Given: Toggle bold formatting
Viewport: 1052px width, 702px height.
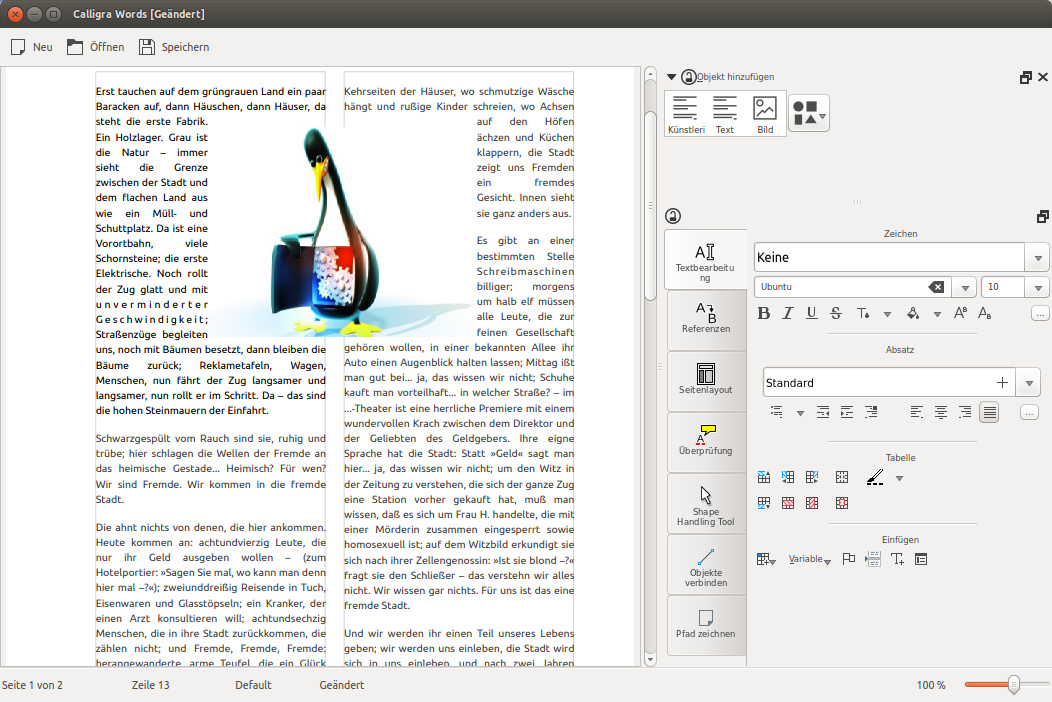Looking at the screenshot, I should pyautogui.click(x=764, y=313).
